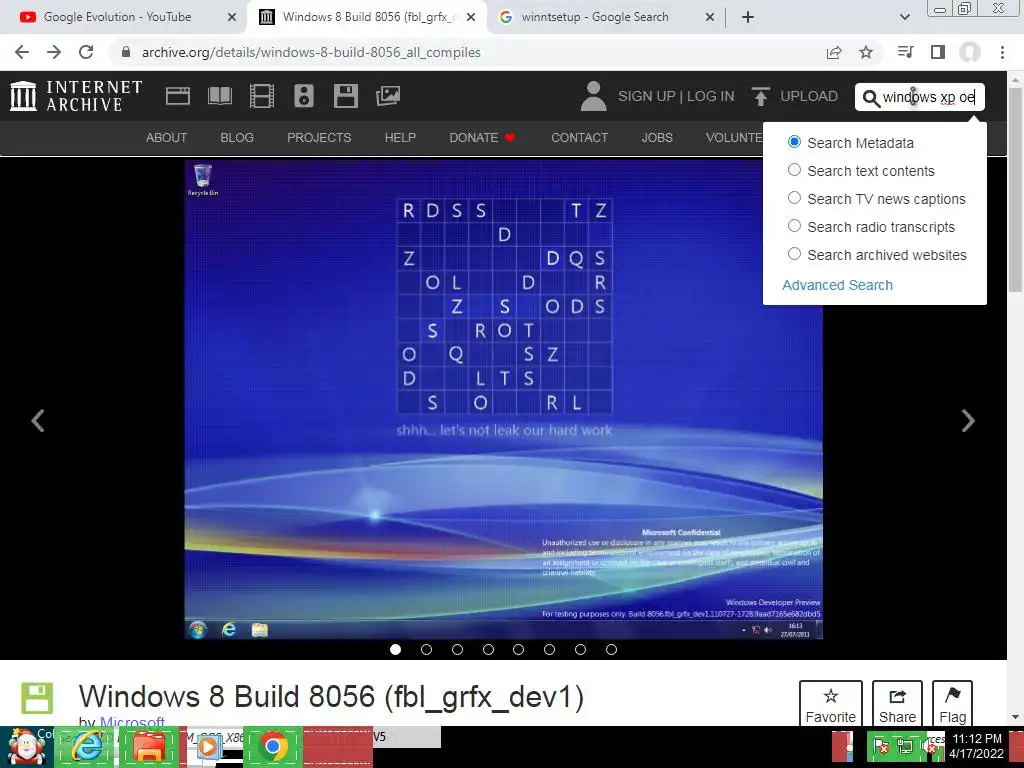Screen dimensions: 1024x768
Task: Click the Chrome share page icon
Action: 834,52
